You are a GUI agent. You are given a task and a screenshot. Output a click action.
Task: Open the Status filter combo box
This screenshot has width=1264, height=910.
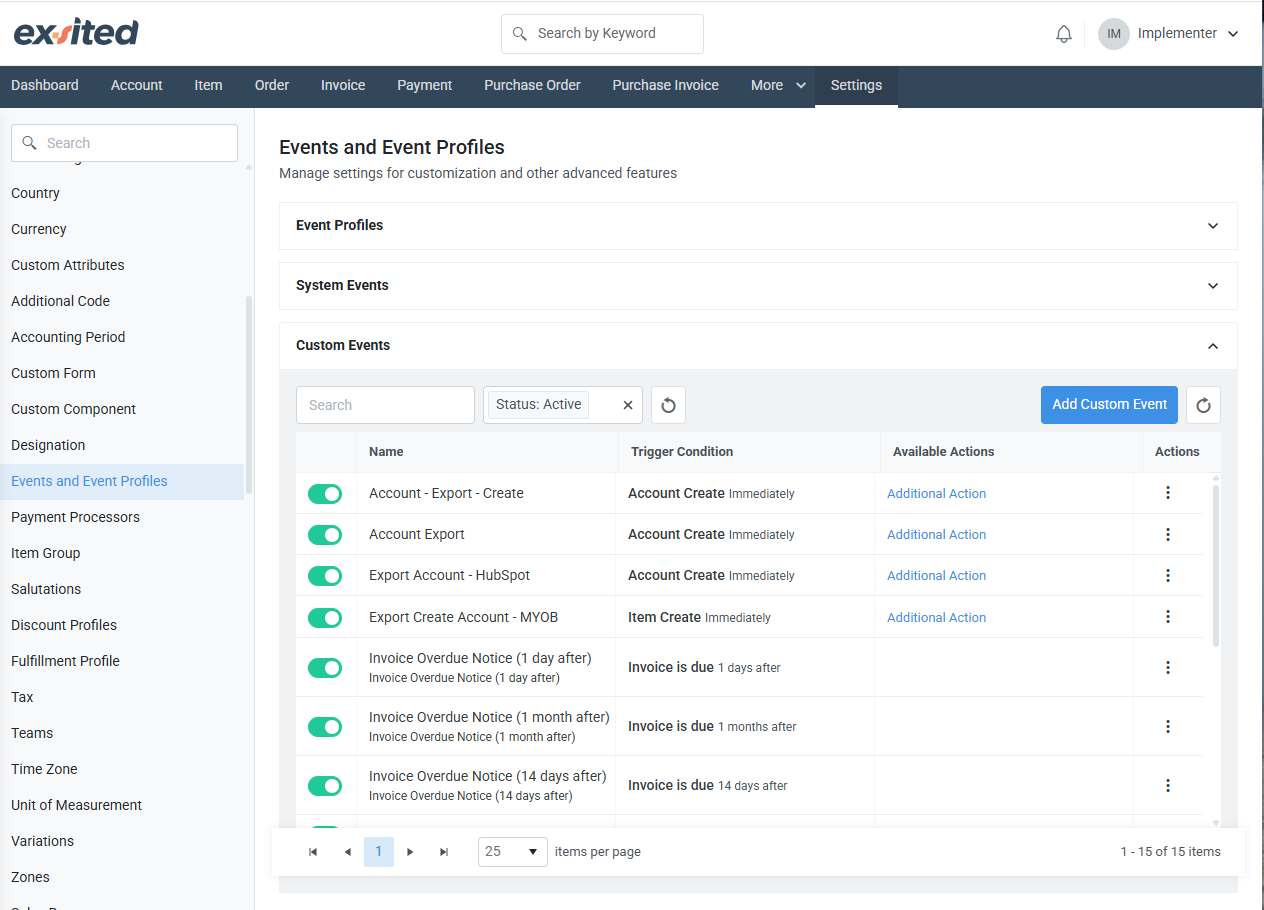pos(563,405)
